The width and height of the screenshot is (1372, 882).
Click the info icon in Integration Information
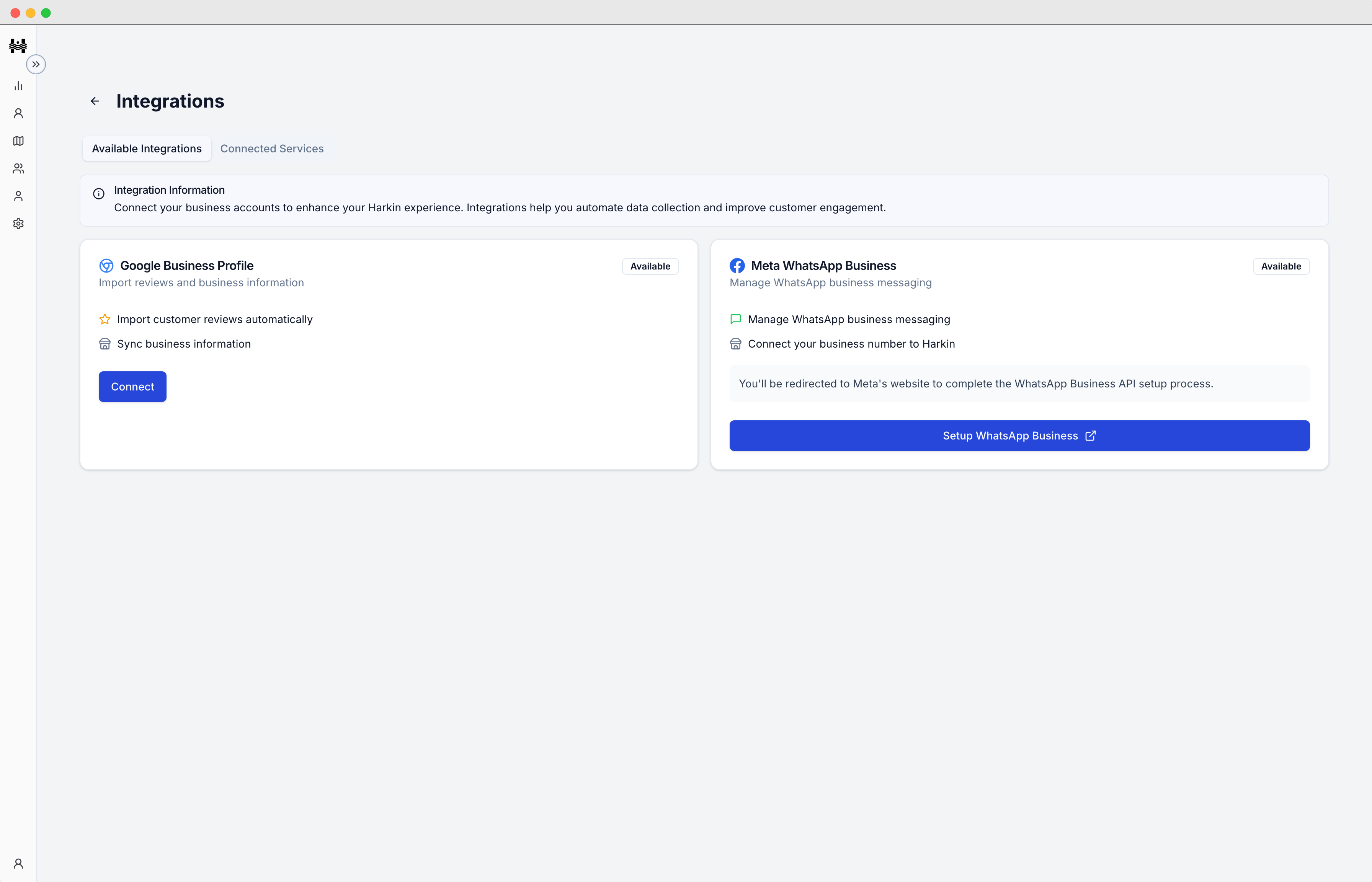(98, 194)
